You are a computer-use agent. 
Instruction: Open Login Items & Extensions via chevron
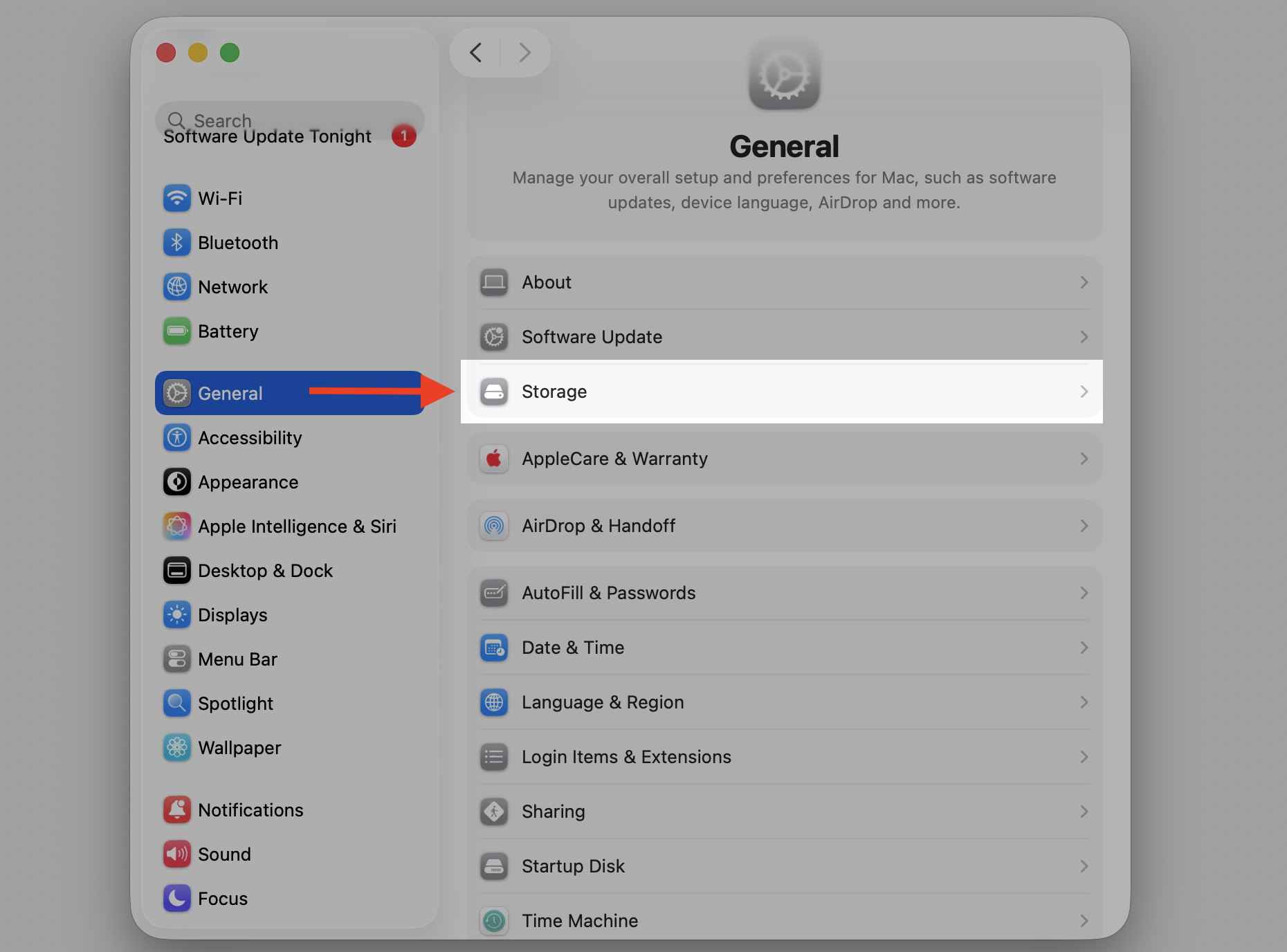click(1084, 757)
